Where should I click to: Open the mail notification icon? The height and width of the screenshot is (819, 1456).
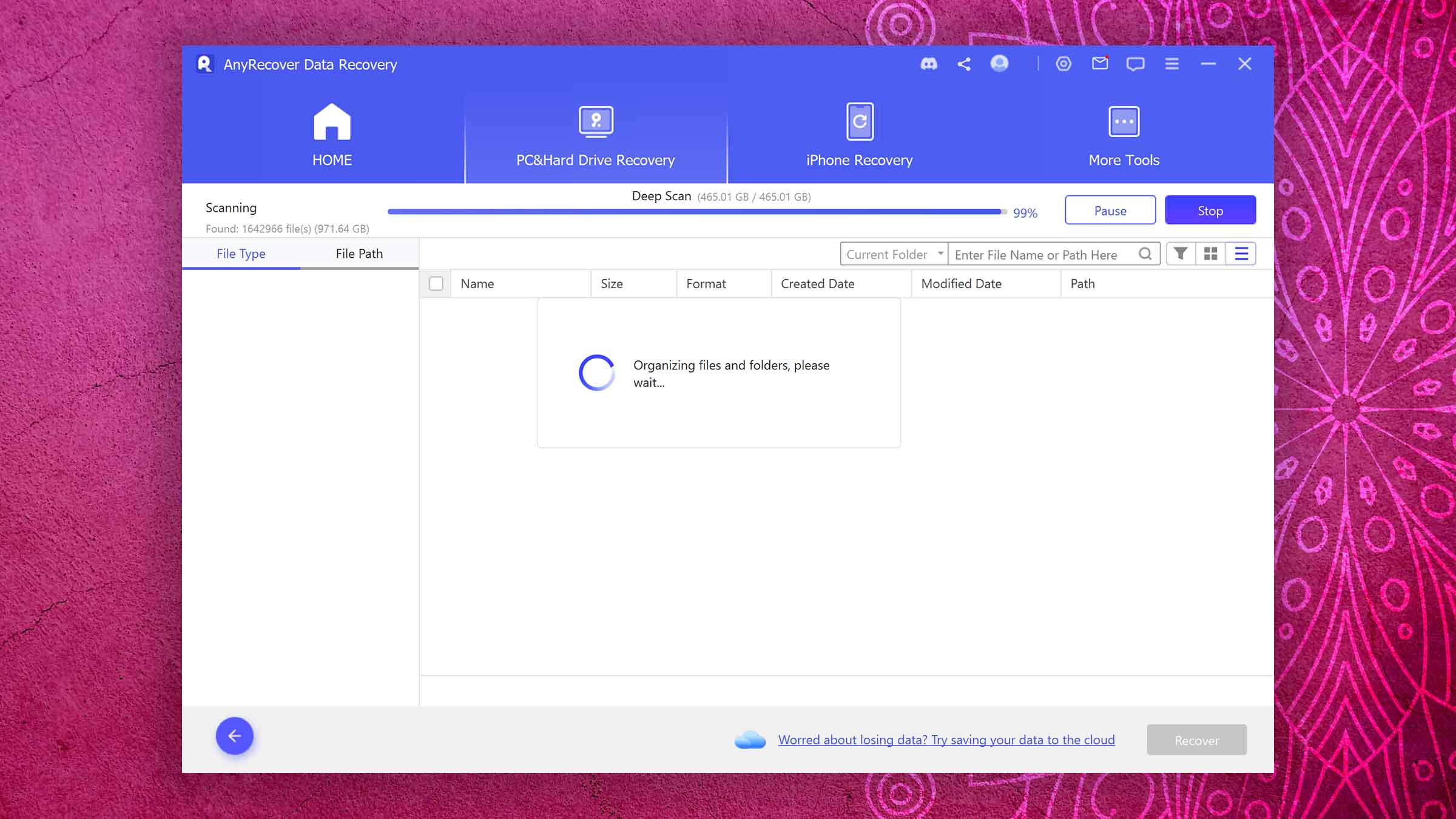pyautogui.click(x=1100, y=63)
